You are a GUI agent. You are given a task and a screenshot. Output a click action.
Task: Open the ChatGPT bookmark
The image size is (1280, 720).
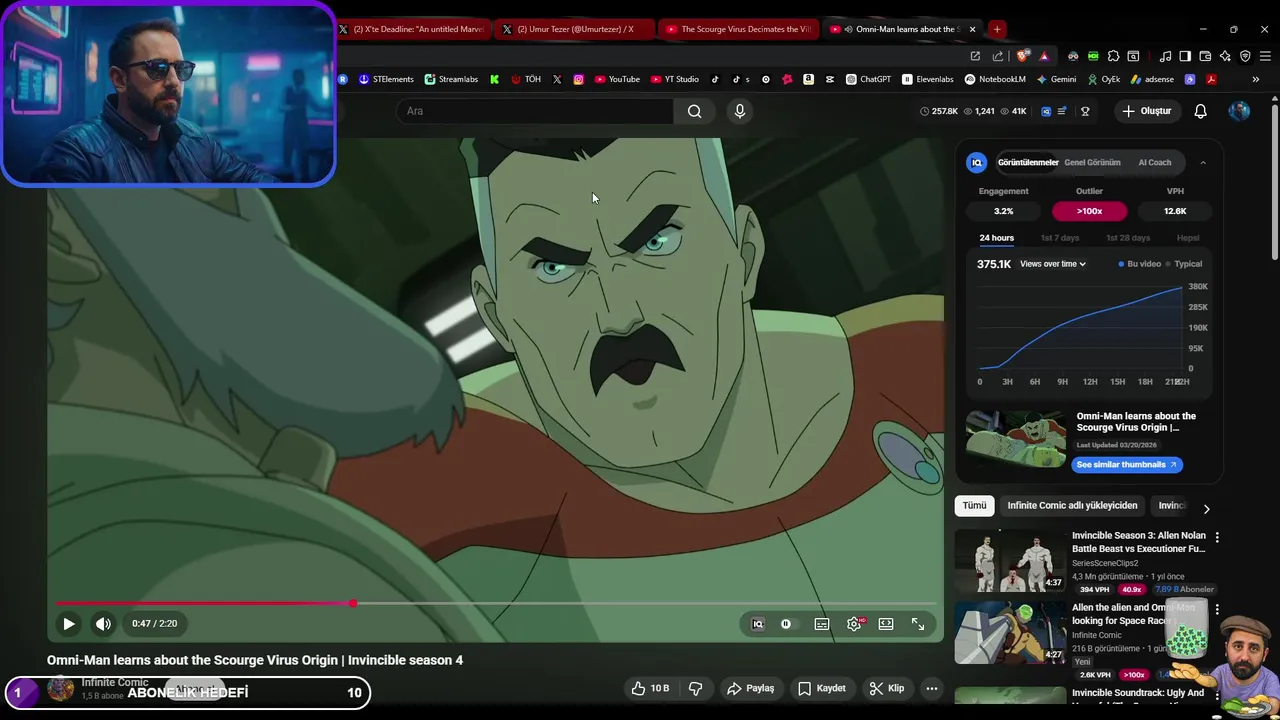(x=869, y=79)
